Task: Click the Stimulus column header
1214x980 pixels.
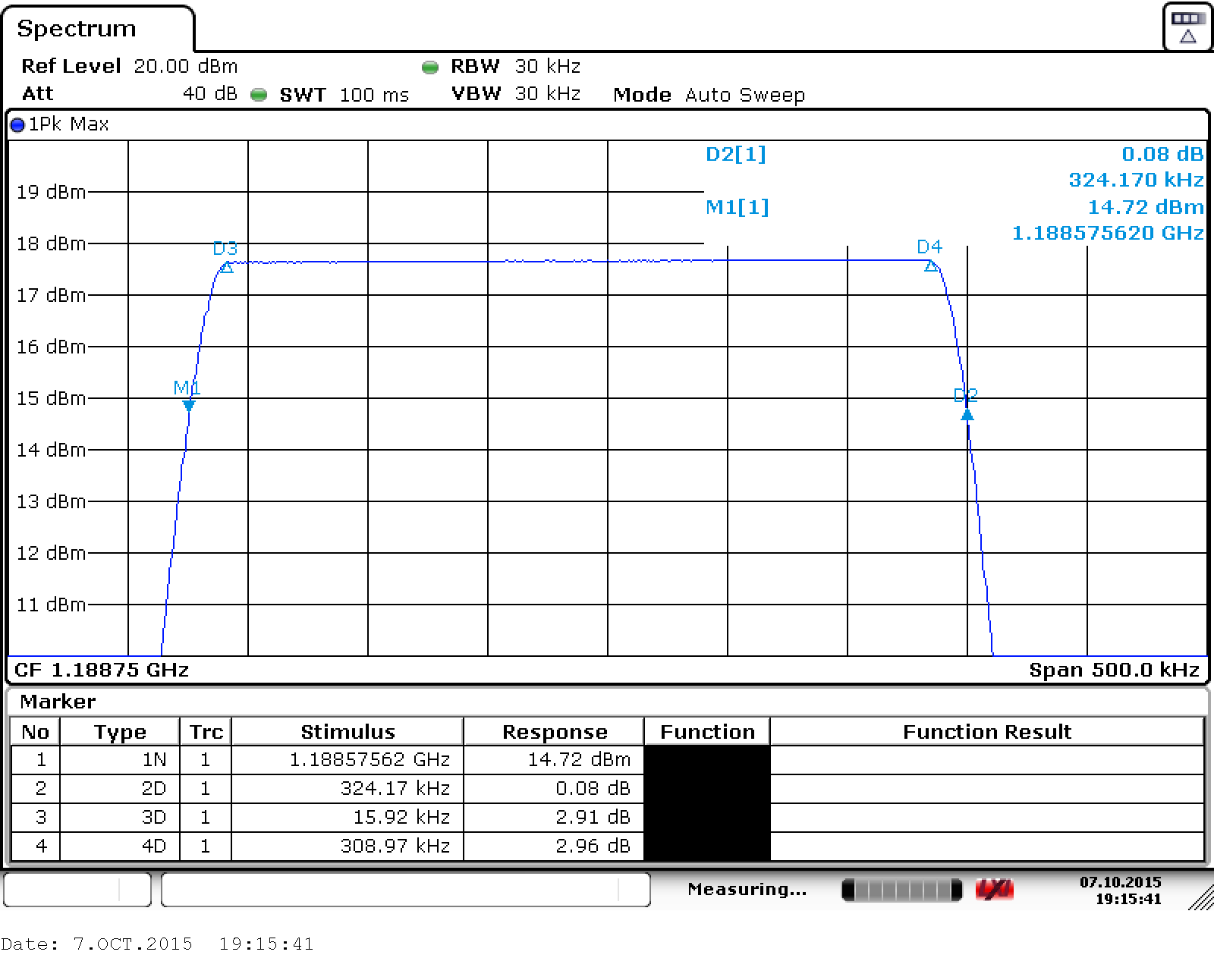Action: pyautogui.click(x=348, y=732)
